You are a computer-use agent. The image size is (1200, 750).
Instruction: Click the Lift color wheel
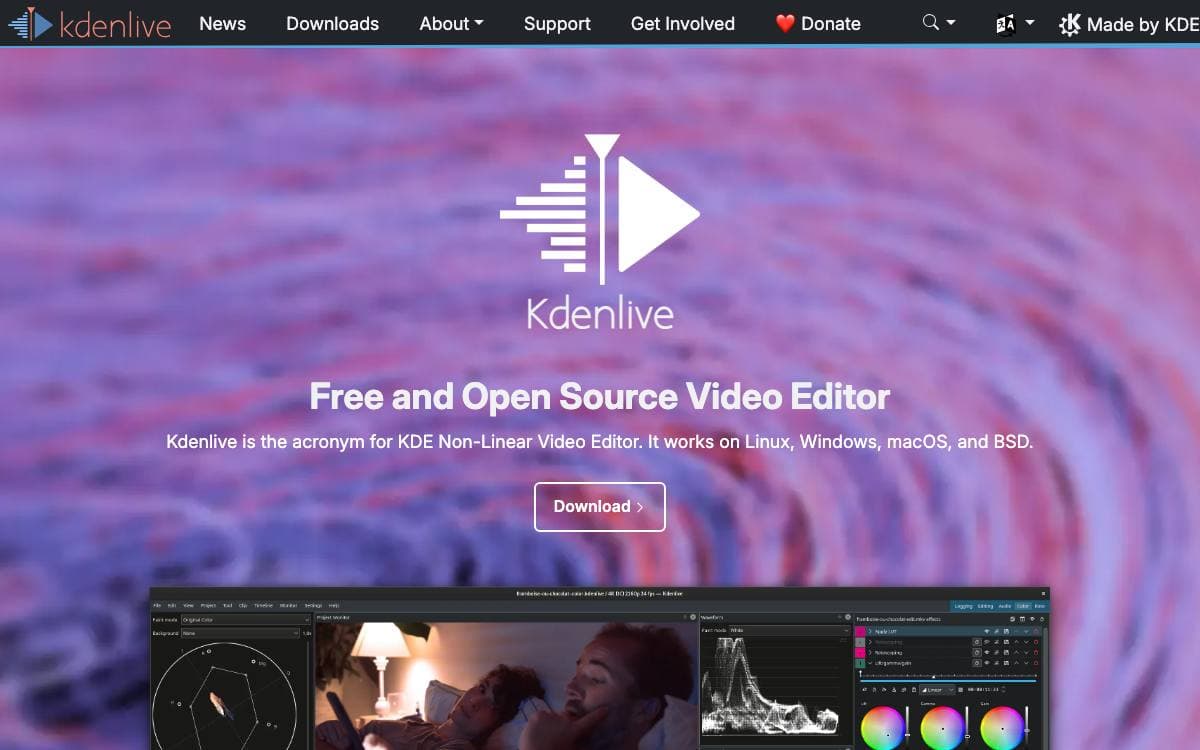(x=883, y=728)
